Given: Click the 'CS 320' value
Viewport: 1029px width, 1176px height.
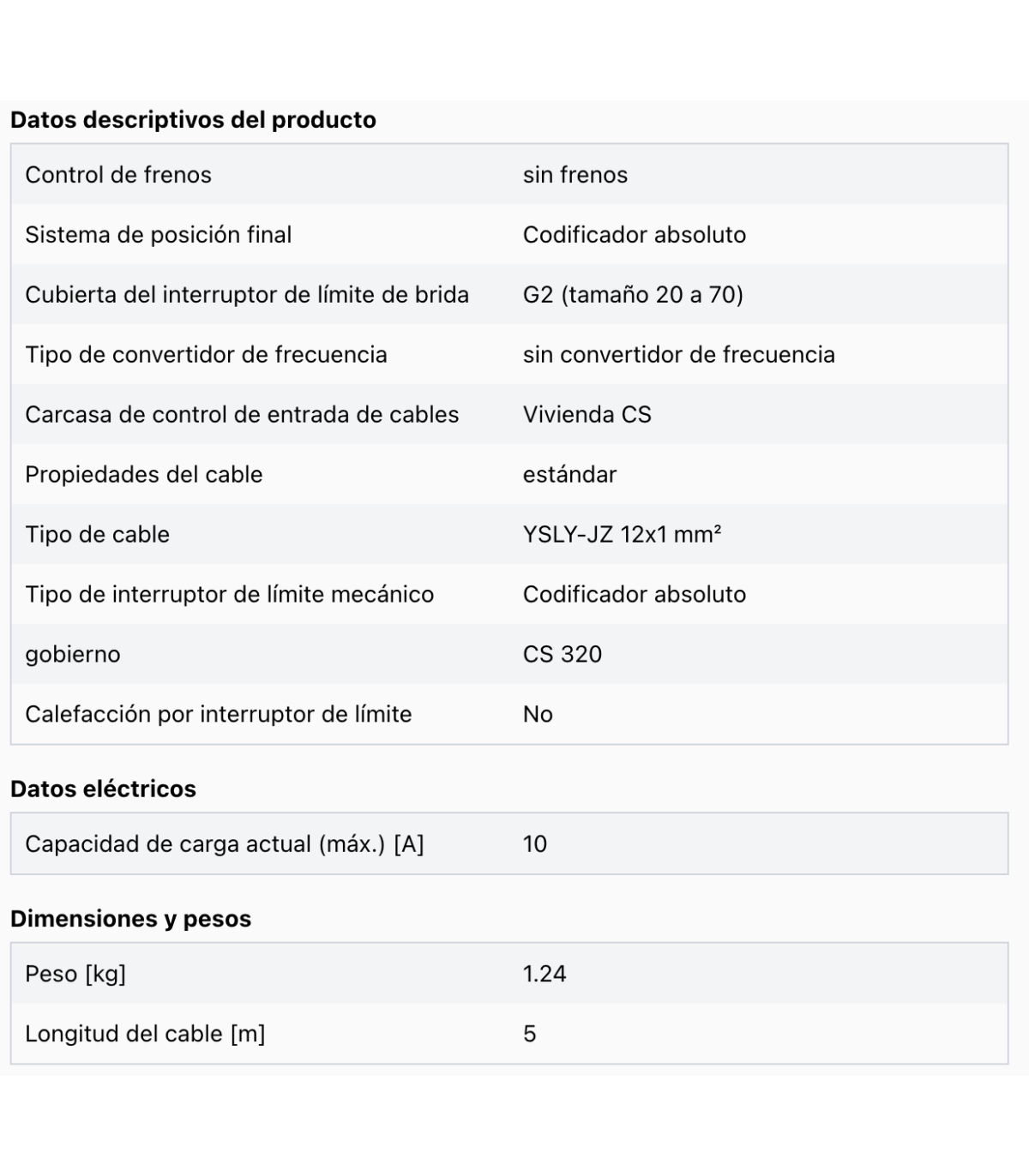Looking at the screenshot, I should 563,655.
